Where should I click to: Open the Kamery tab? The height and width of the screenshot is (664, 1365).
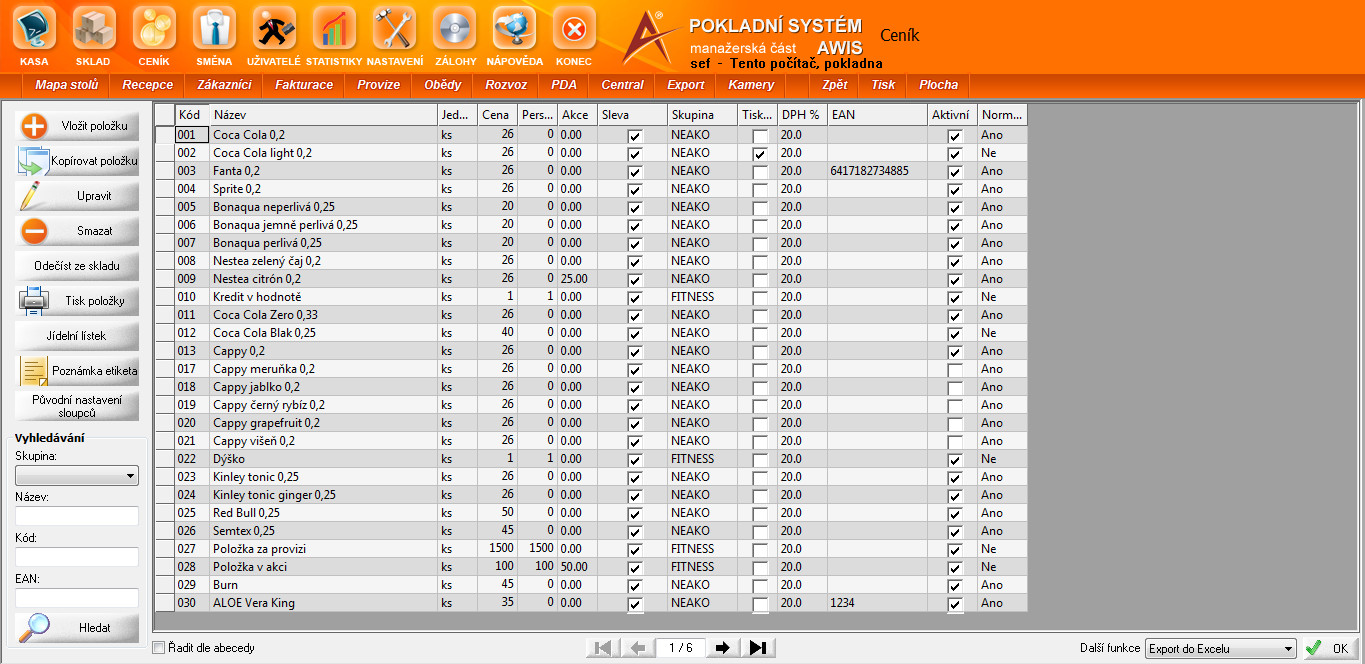click(x=751, y=85)
